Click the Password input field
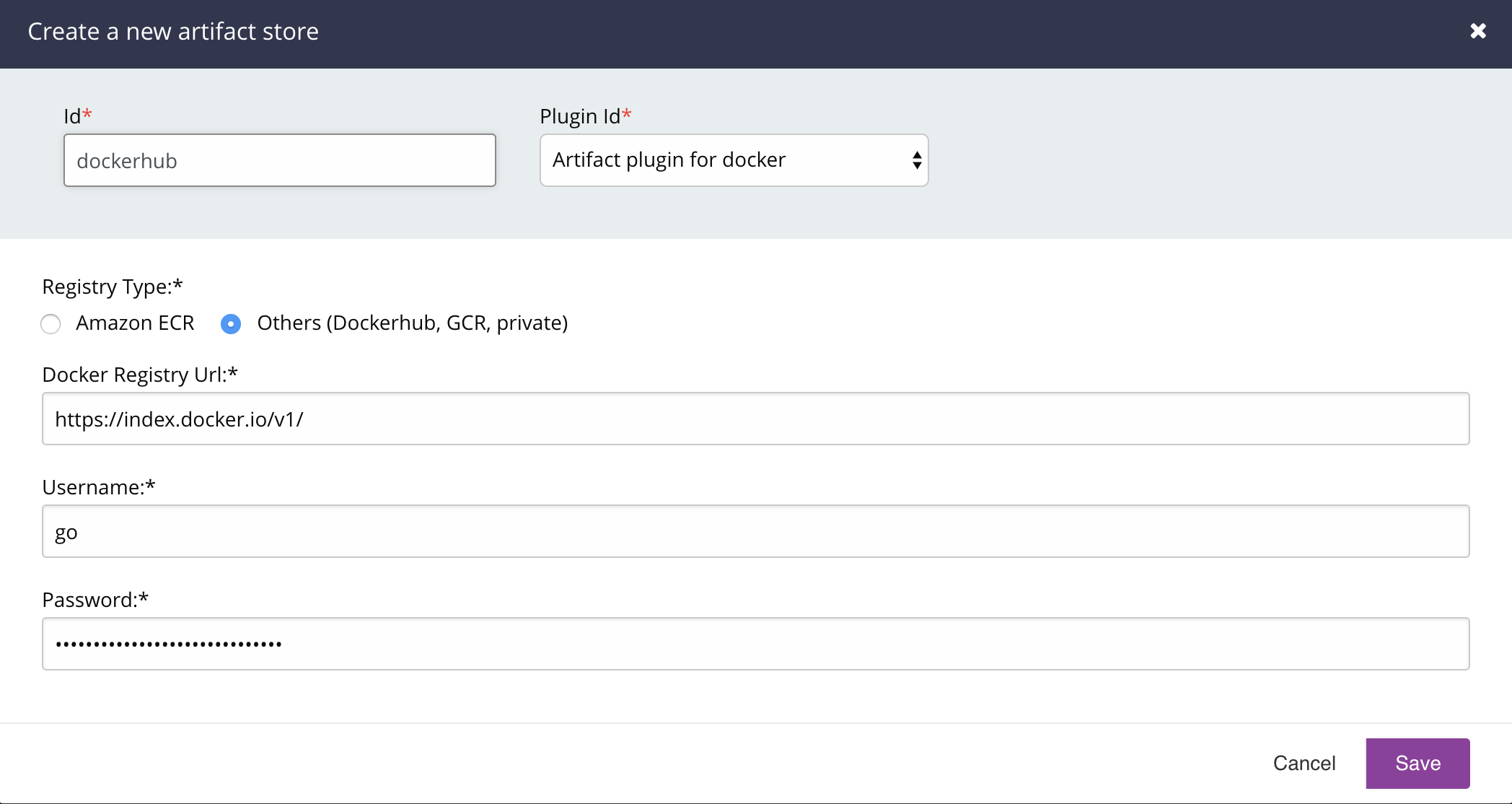The height and width of the screenshot is (804, 1512). 755,644
